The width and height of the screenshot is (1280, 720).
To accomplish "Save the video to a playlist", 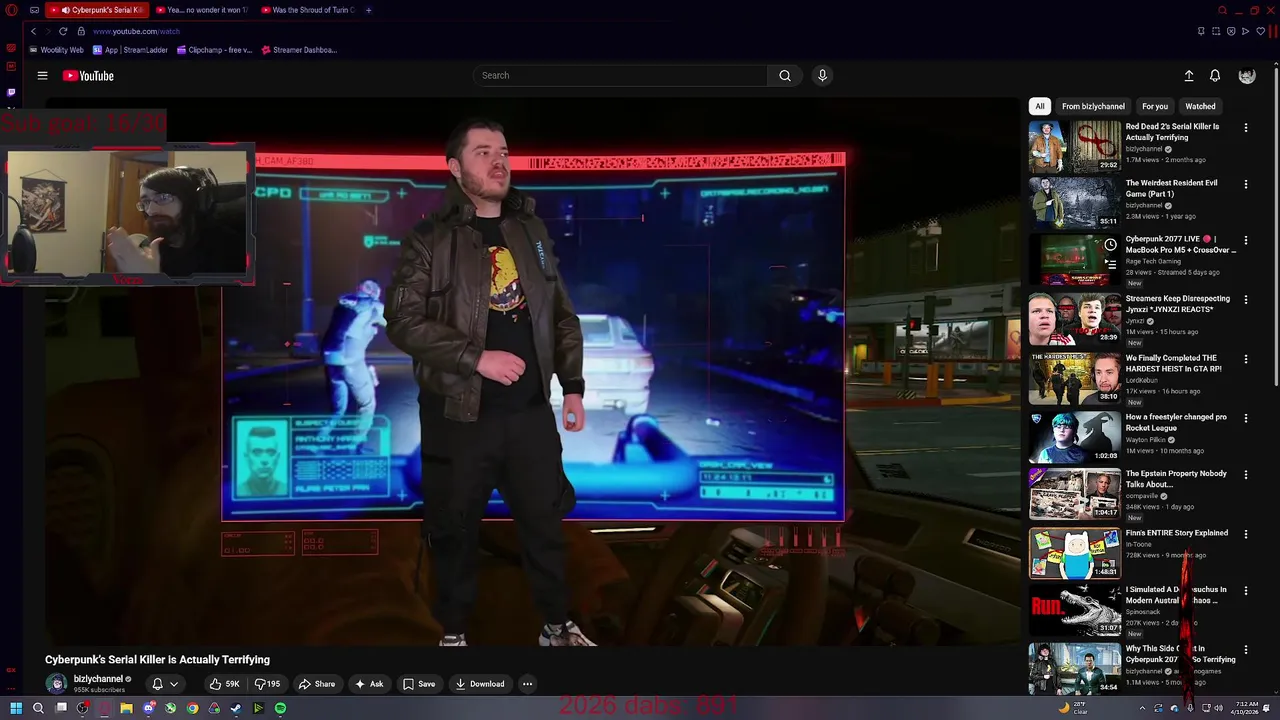I will coord(419,684).
